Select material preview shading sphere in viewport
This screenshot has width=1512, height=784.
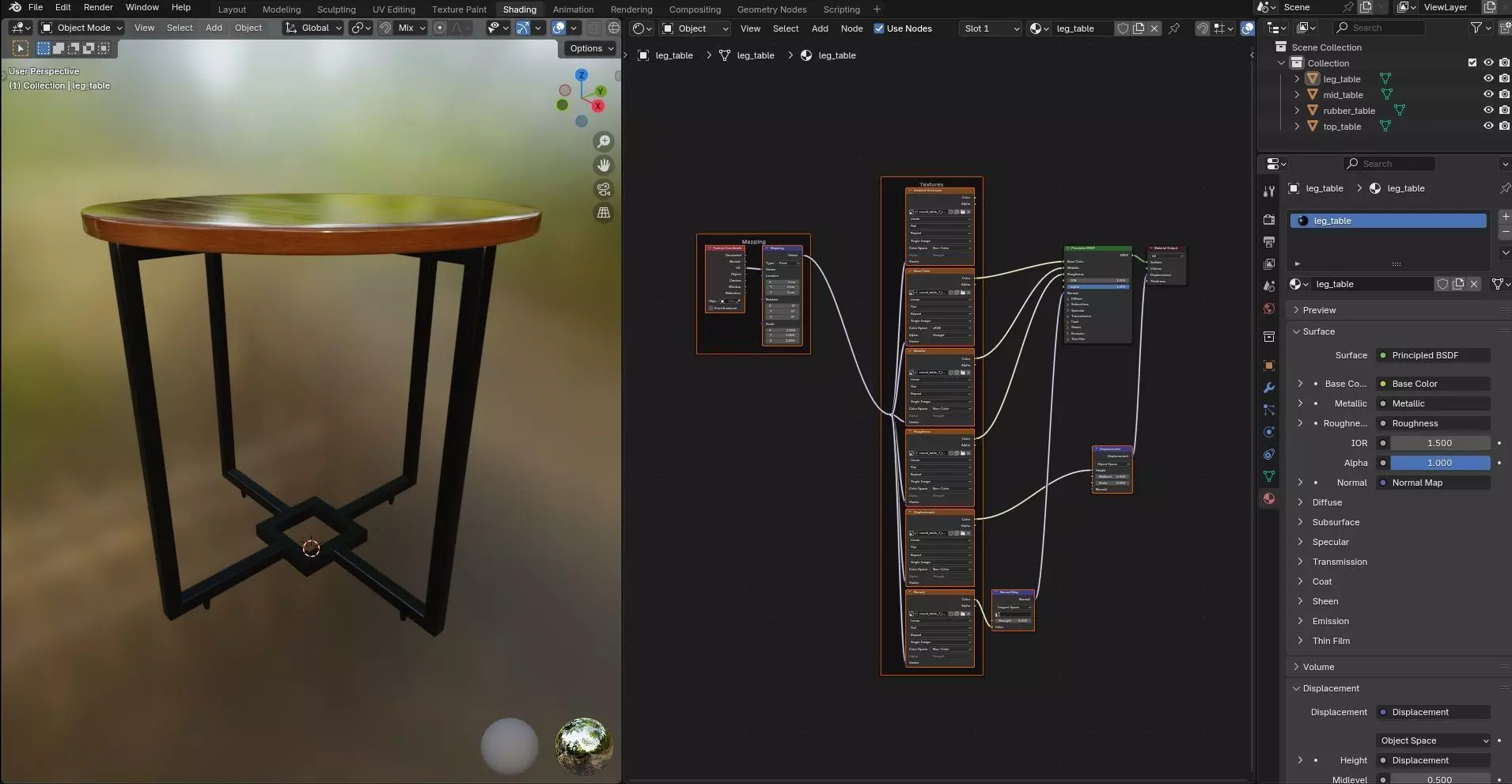pyautogui.click(x=510, y=746)
